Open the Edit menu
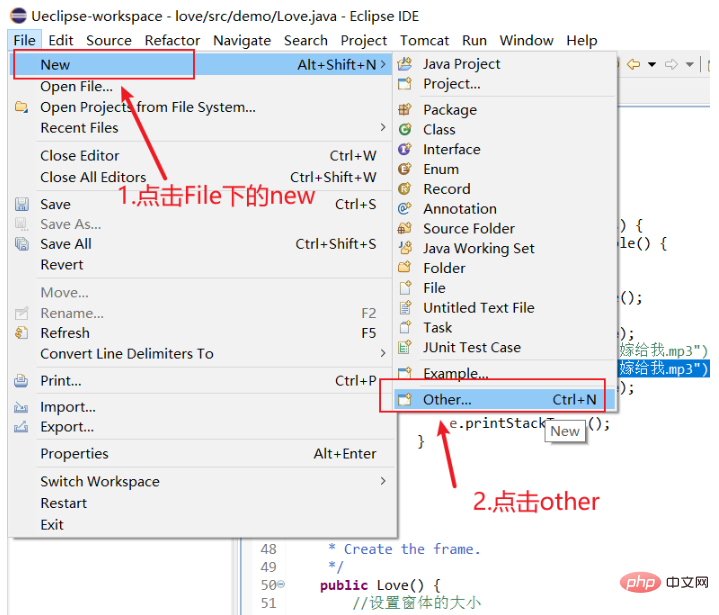The image size is (719, 615). pyautogui.click(x=61, y=40)
